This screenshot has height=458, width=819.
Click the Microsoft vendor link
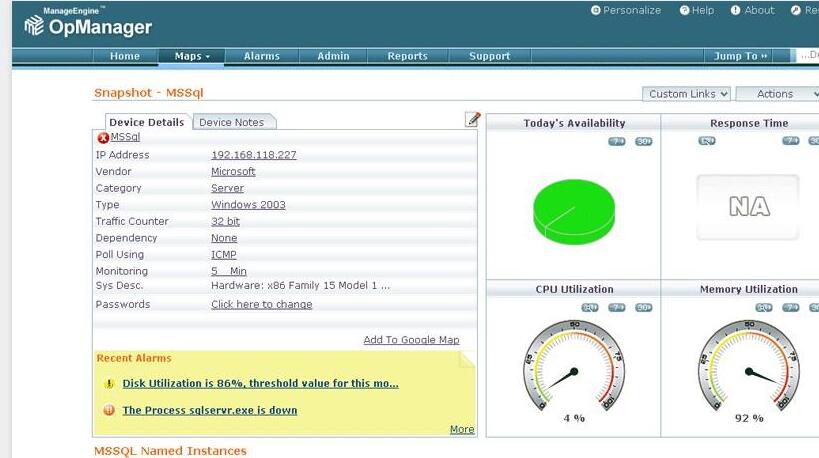233,172
